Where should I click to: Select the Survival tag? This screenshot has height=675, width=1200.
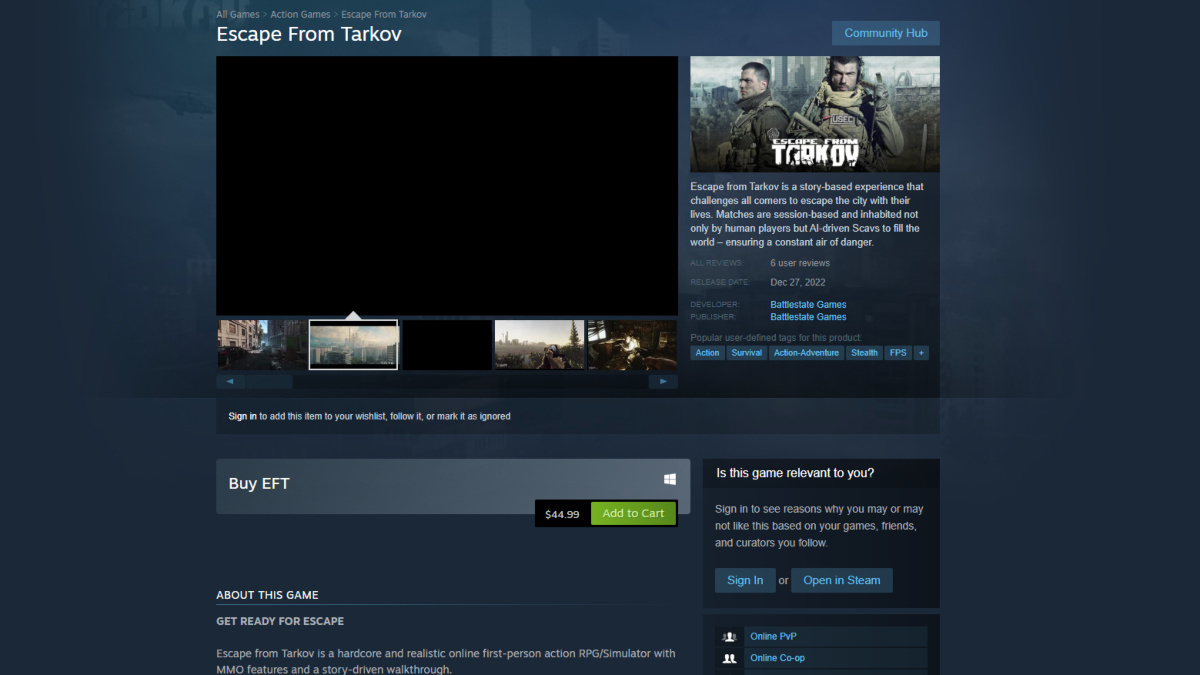(747, 353)
